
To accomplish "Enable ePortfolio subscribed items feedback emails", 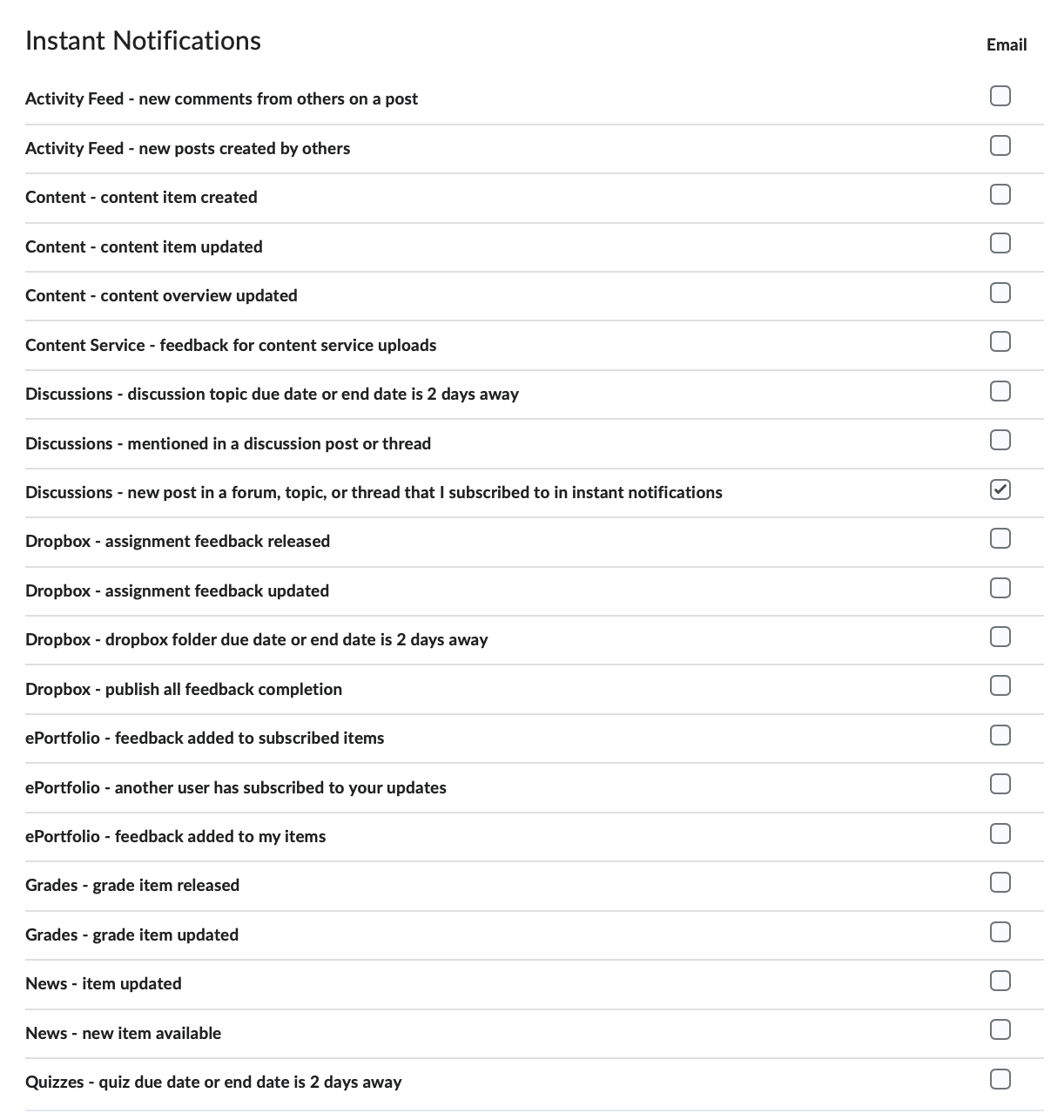I will pyautogui.click(x=1000, y=735).
